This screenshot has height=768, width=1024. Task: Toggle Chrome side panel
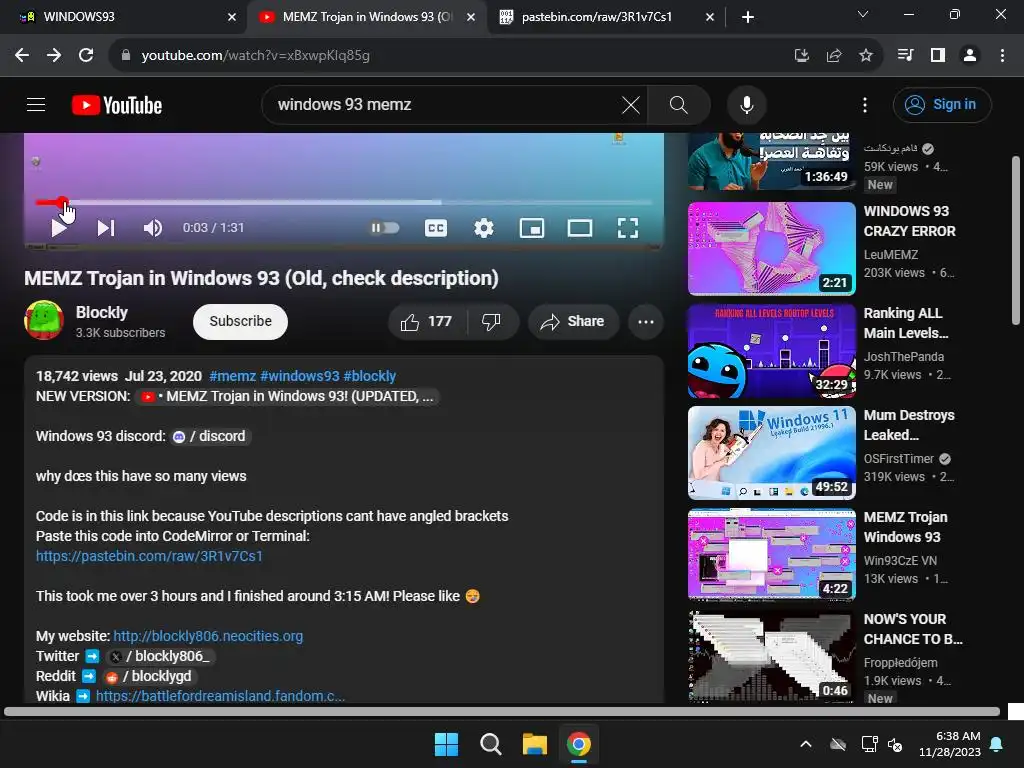pos(938,56)
